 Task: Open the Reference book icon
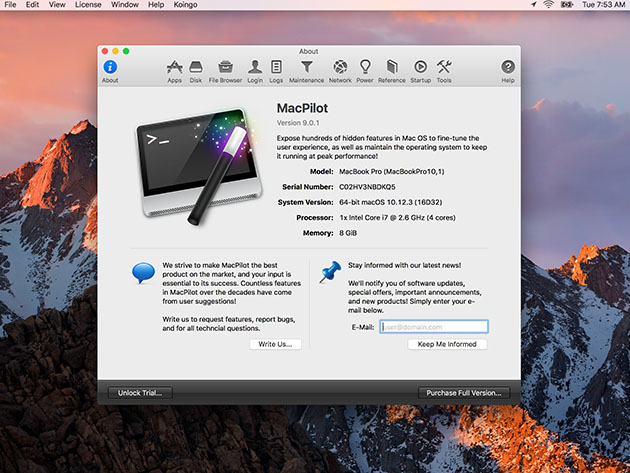coord(392,68)
